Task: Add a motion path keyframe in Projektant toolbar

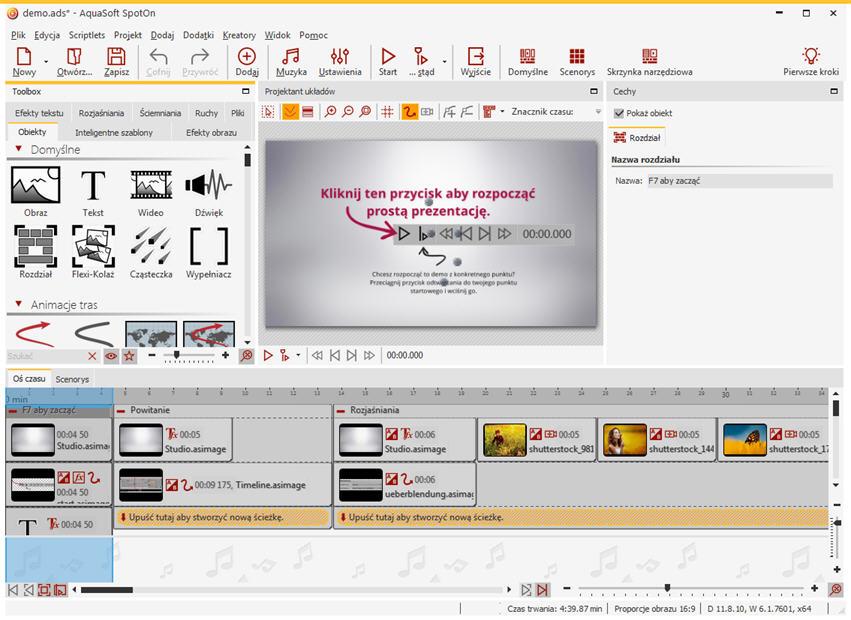Action: coord(449,112)
